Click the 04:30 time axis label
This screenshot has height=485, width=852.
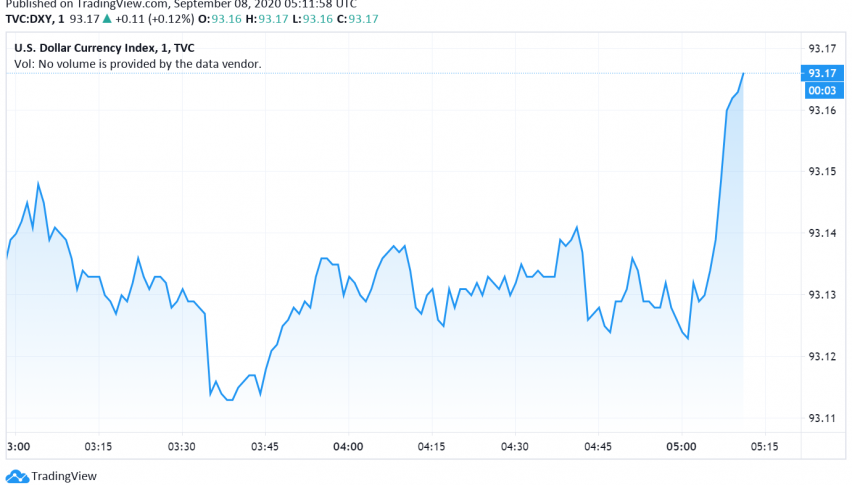[x=515, y=446]
